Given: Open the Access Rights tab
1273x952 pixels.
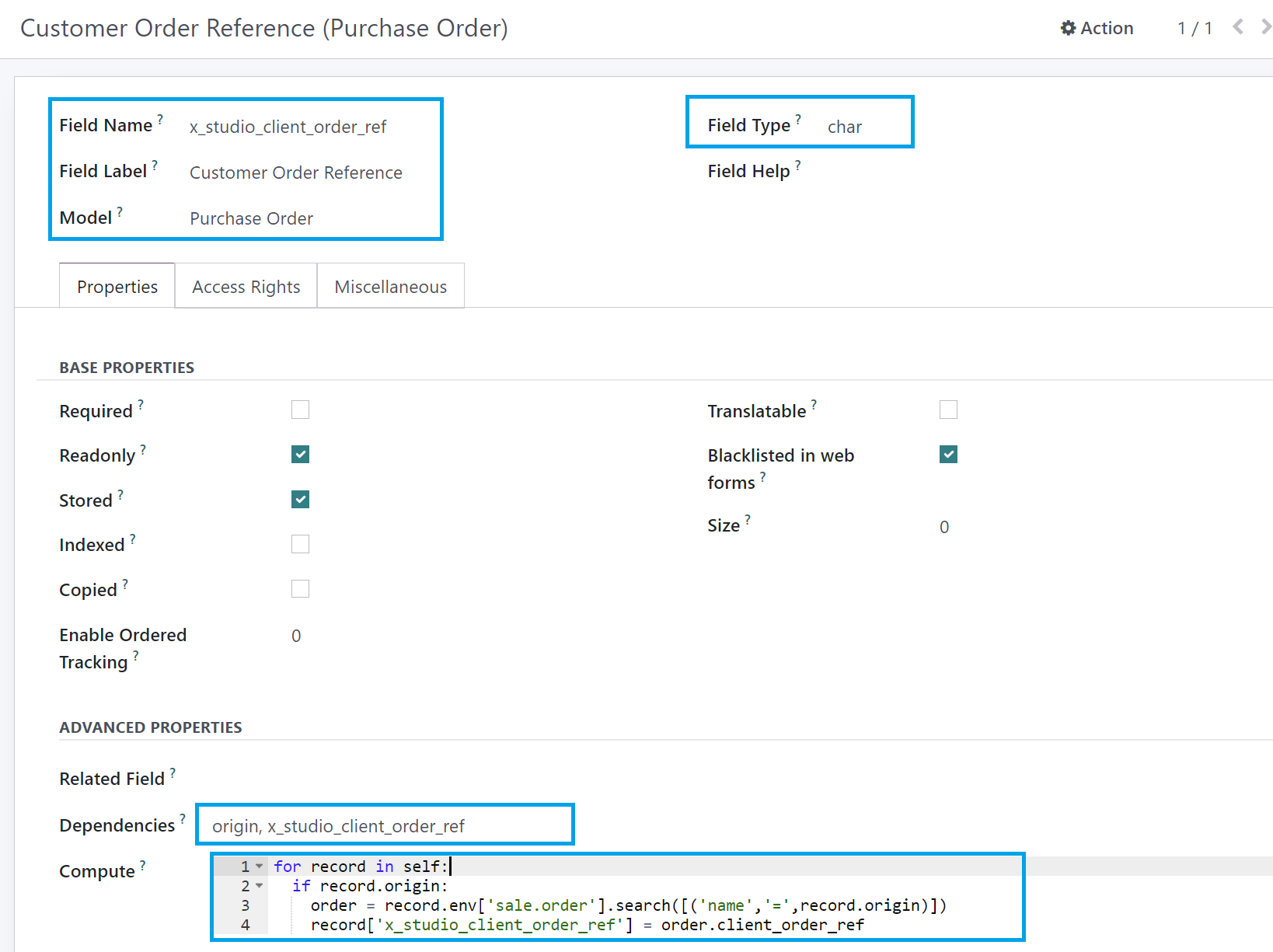Looking at the screenshot, I should click(x=246, y=286).
